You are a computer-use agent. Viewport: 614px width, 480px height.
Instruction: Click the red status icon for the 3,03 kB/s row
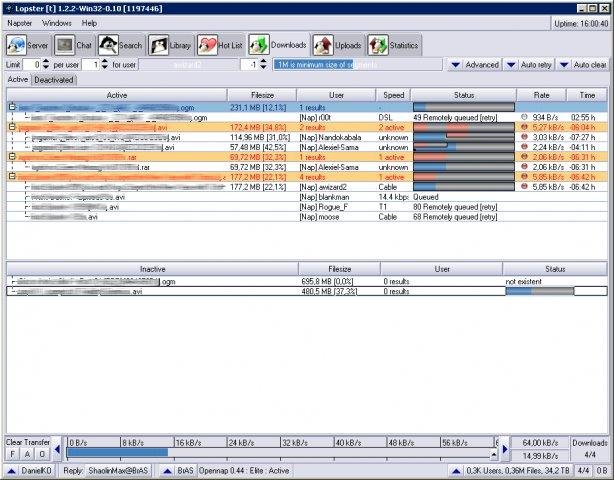pos(524,137)
